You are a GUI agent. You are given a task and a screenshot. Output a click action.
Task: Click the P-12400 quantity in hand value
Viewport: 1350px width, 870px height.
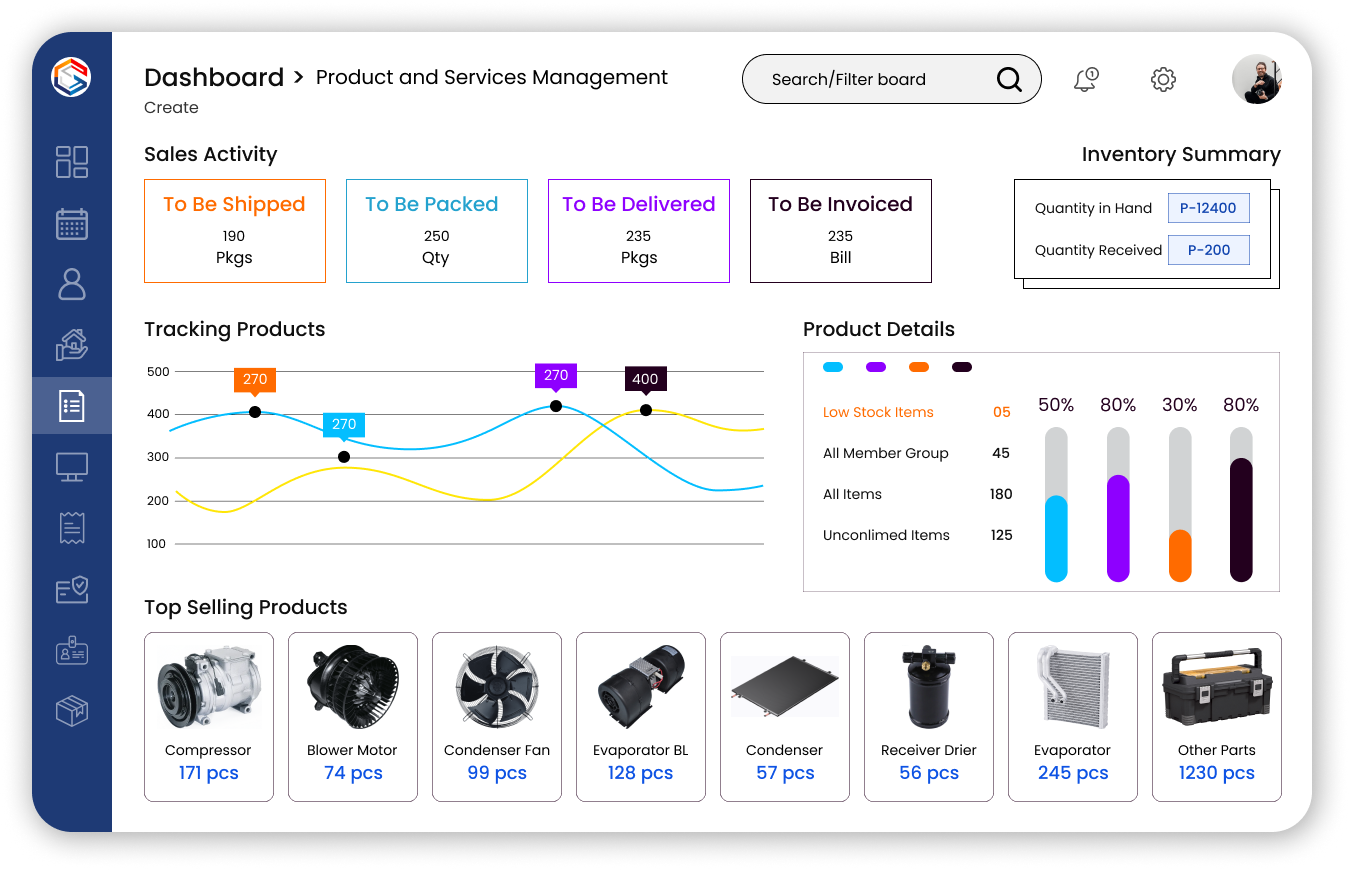[1209, 208]
